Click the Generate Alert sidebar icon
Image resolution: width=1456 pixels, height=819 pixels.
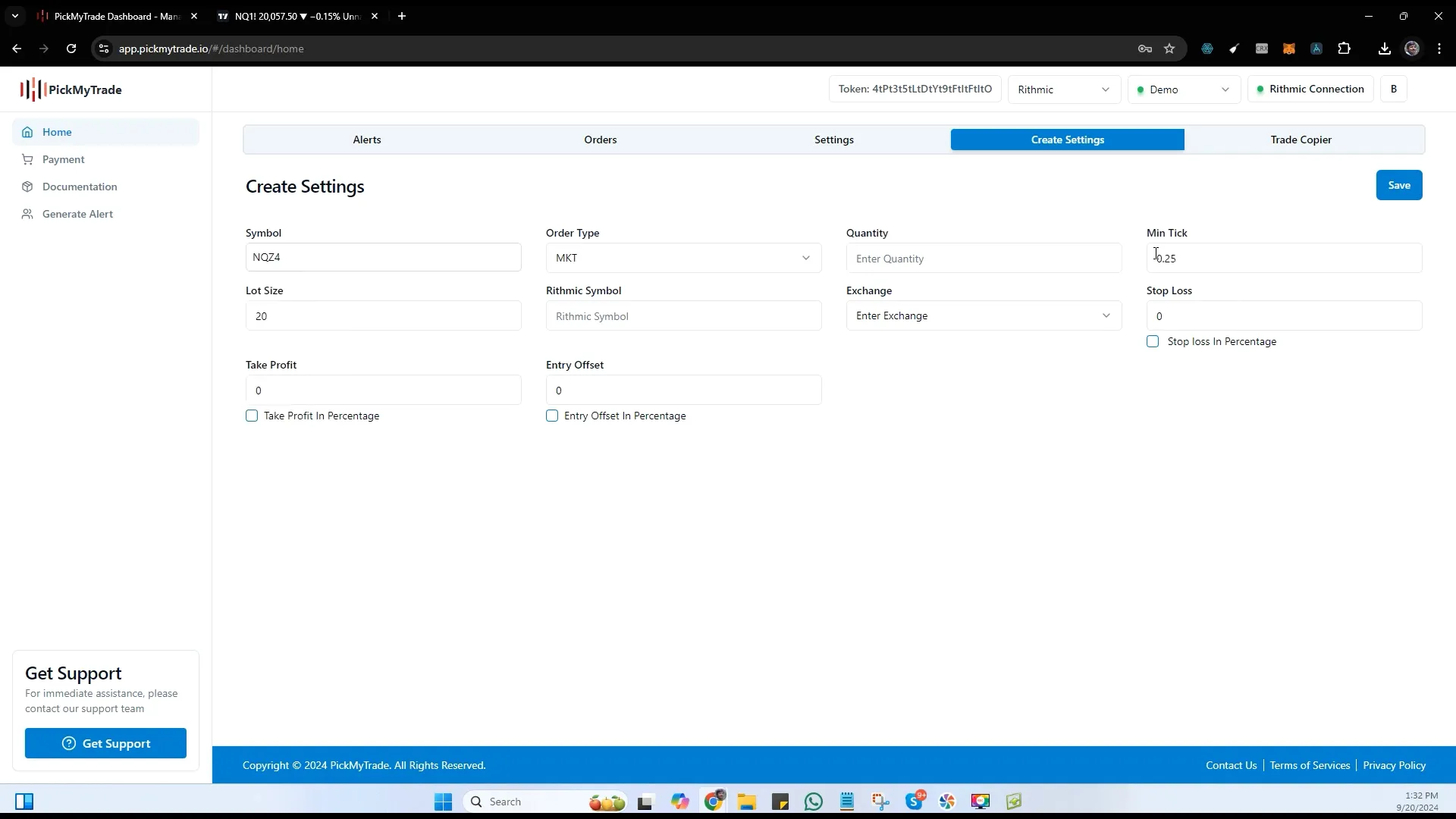click(x=27, y=213)
